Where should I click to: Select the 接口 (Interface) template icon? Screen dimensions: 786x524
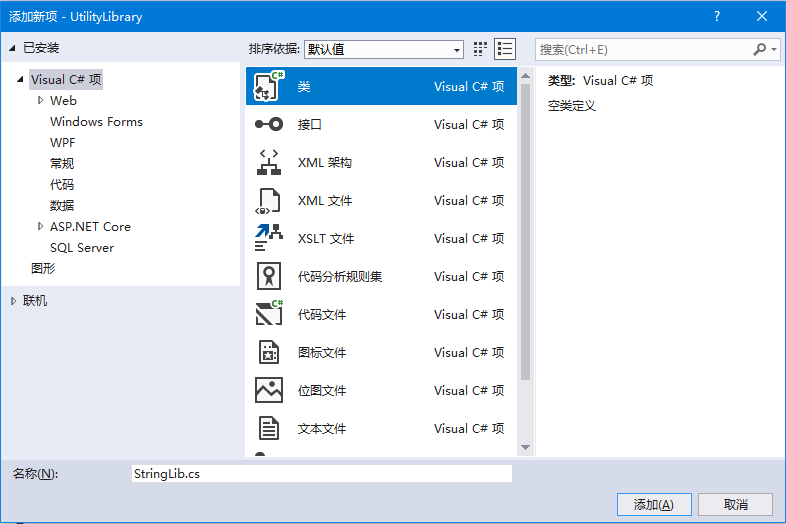(269, 125)
